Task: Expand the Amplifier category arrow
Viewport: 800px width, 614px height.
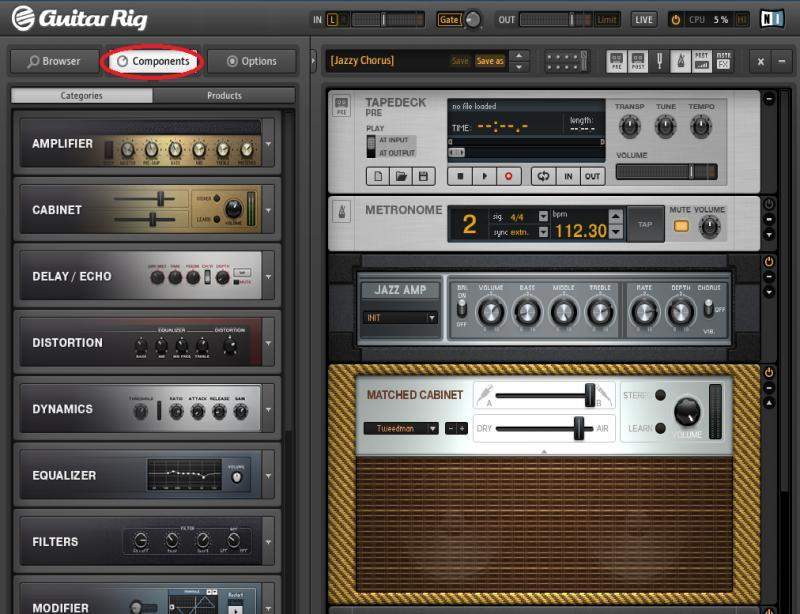Action: coord(269,144)
